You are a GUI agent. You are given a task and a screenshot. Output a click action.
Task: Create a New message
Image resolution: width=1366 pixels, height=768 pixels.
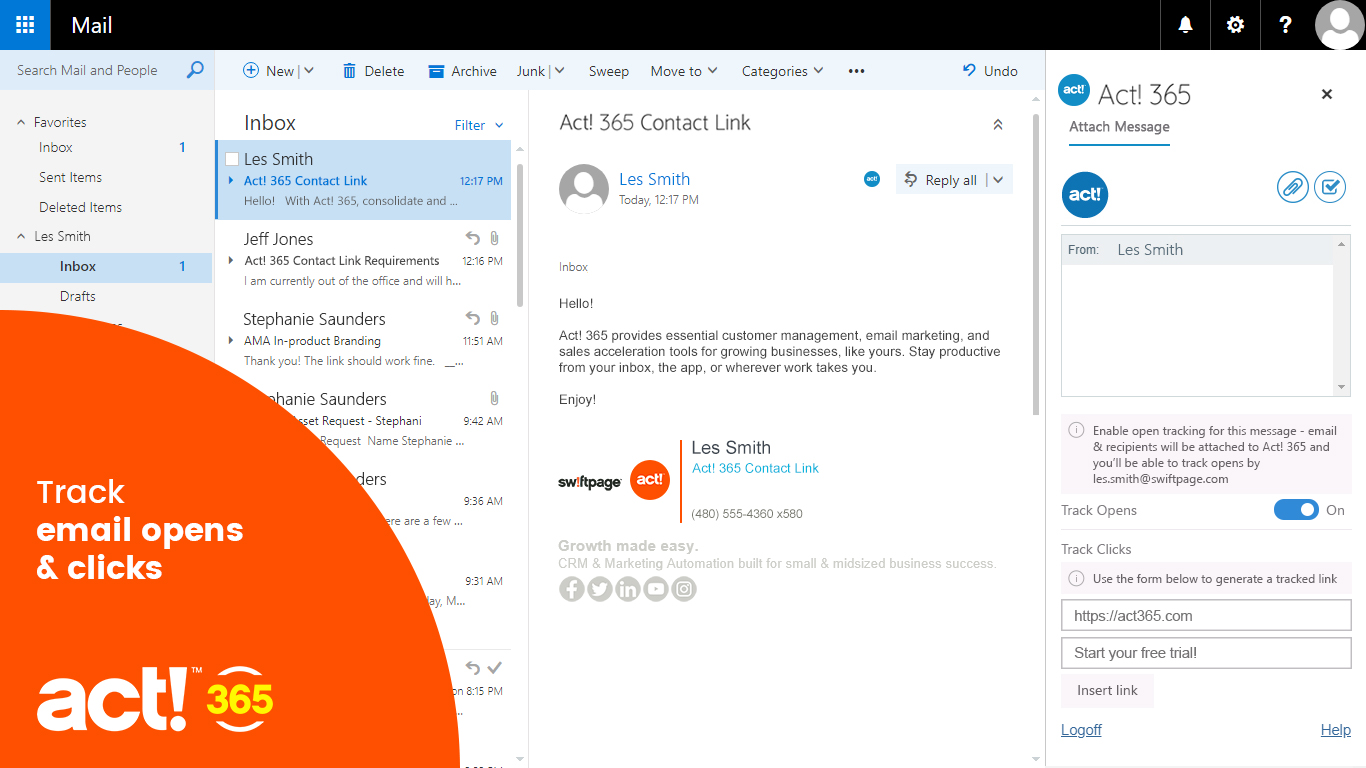[269, 71]
